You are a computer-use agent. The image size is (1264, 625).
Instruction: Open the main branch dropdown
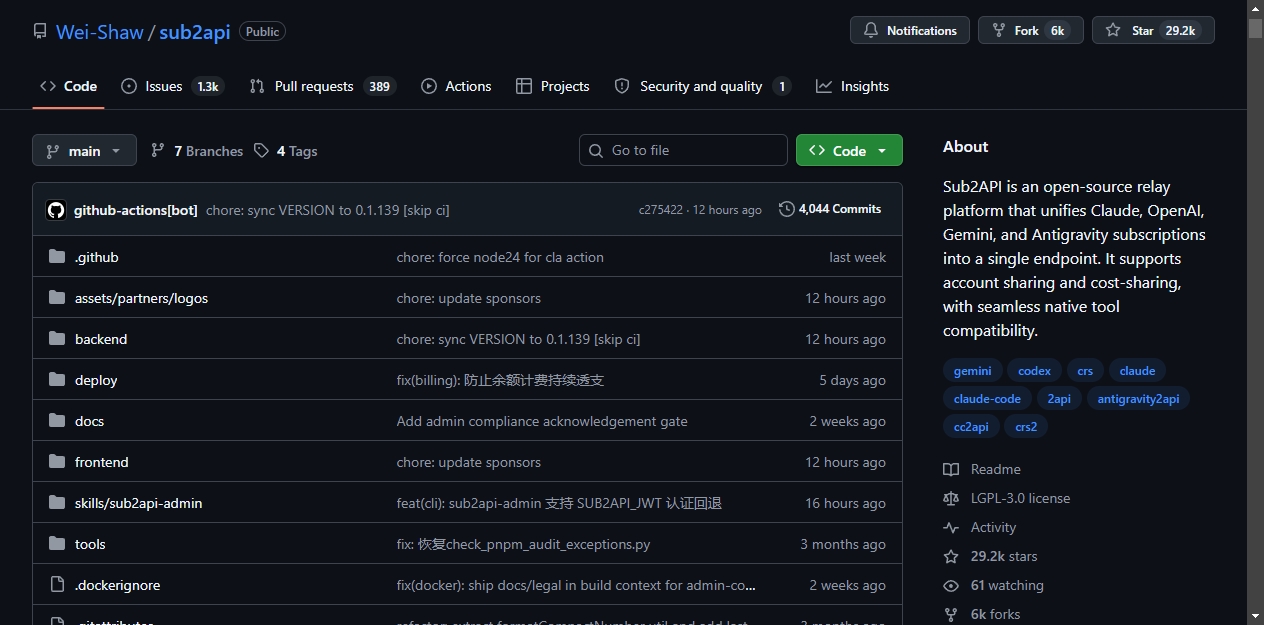point(84,151)
